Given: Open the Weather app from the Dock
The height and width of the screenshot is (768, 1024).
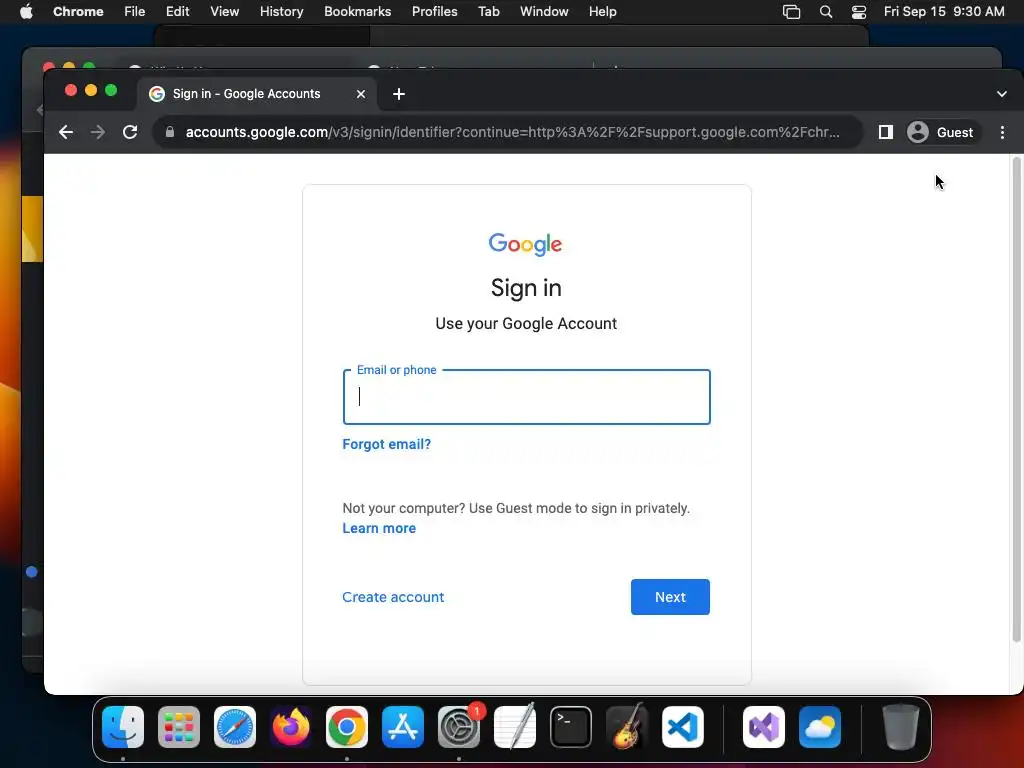Looking at the screenshot, I should (820, 727).
